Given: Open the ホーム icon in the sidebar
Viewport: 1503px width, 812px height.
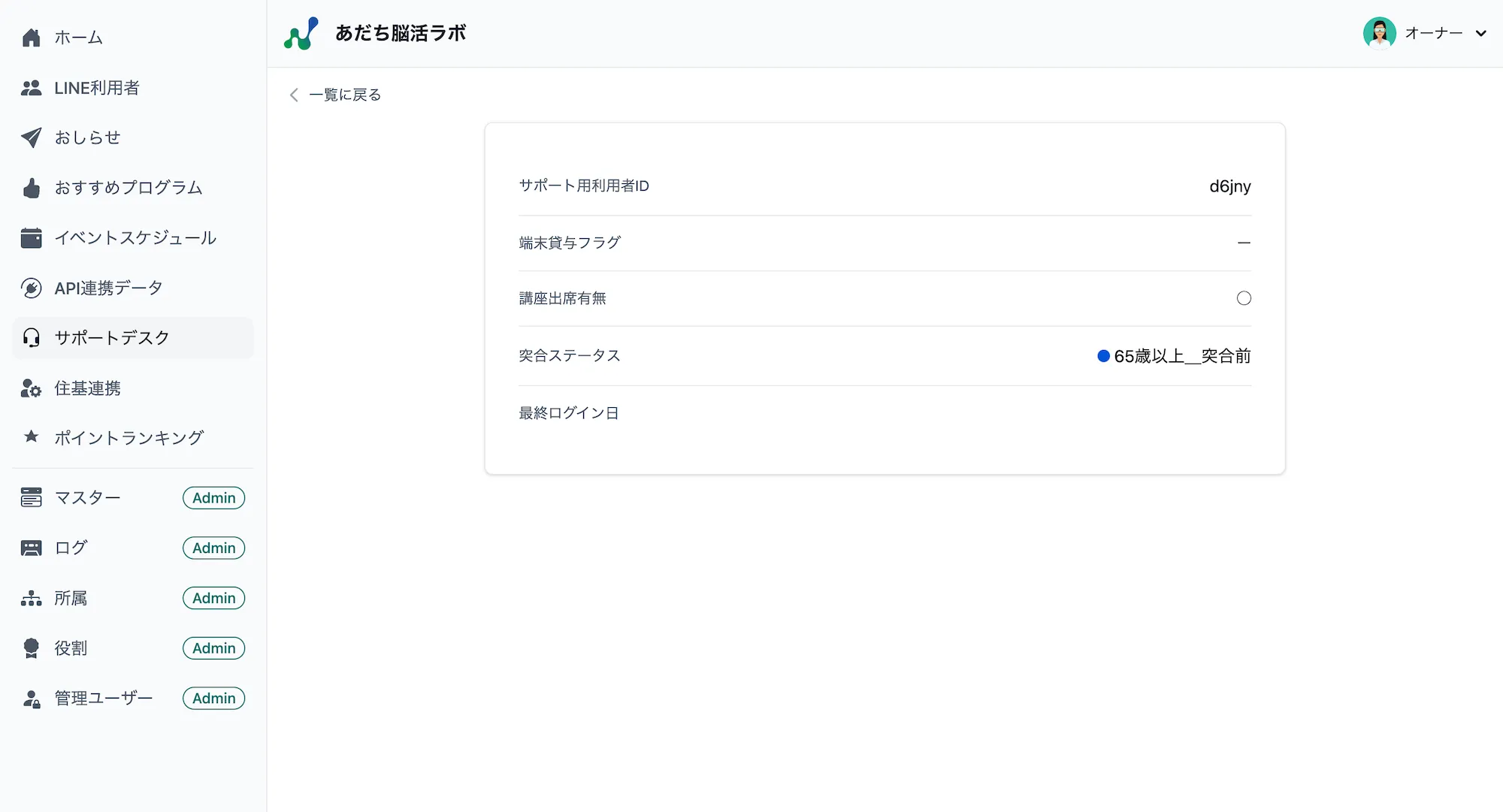Looking at the screenshot, I should (31, 37).
